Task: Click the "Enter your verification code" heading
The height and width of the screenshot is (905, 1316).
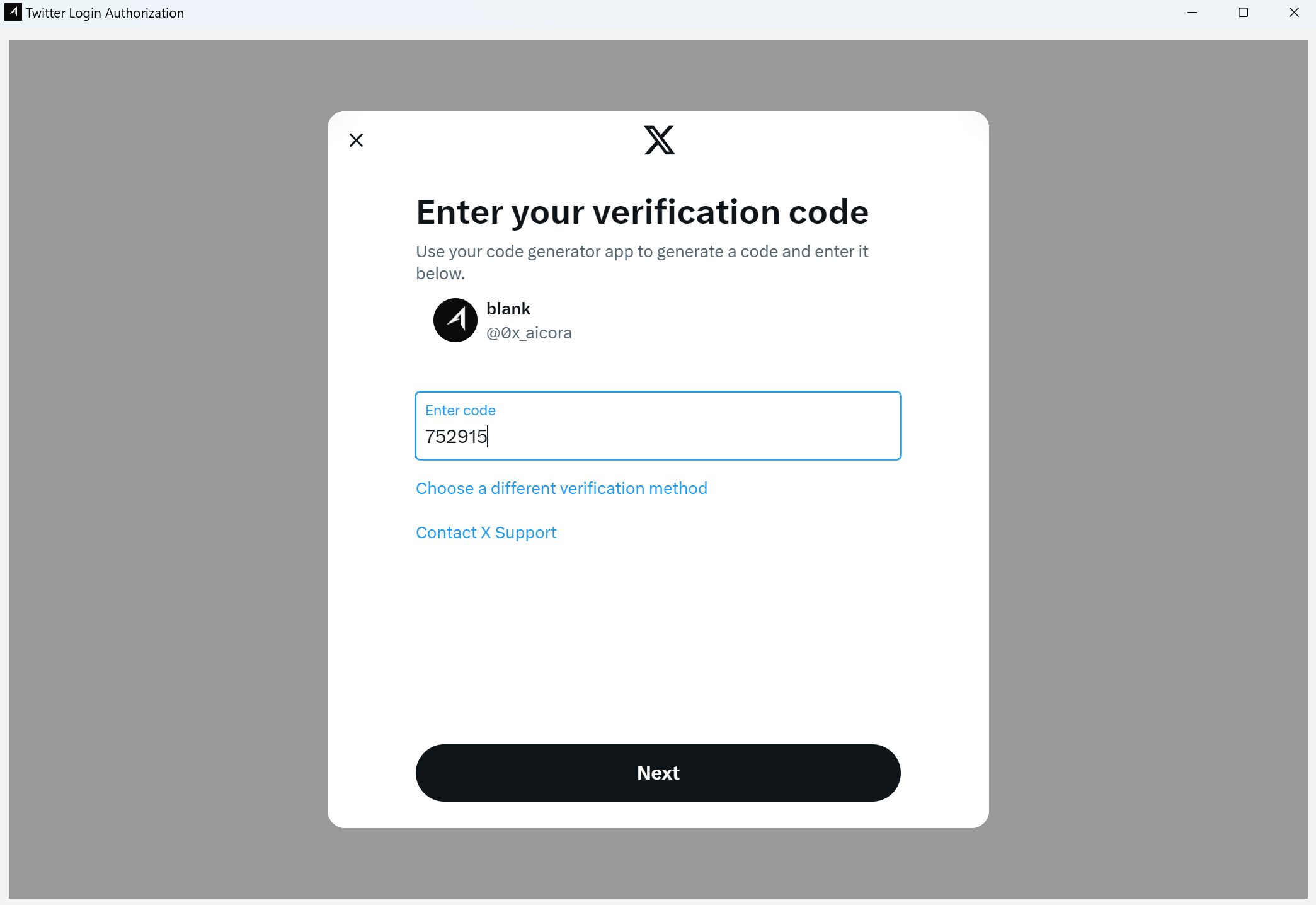Action: coord(642,212)
